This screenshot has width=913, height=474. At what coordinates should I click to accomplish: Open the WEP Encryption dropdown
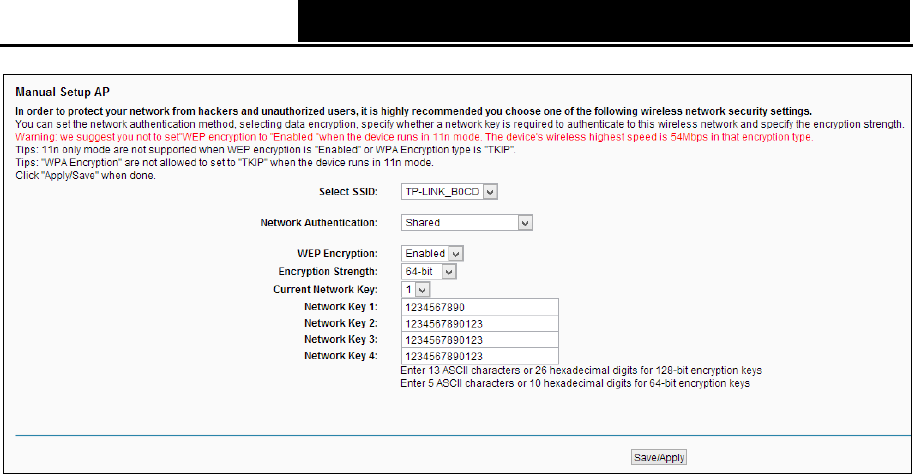tap(432, 253)
